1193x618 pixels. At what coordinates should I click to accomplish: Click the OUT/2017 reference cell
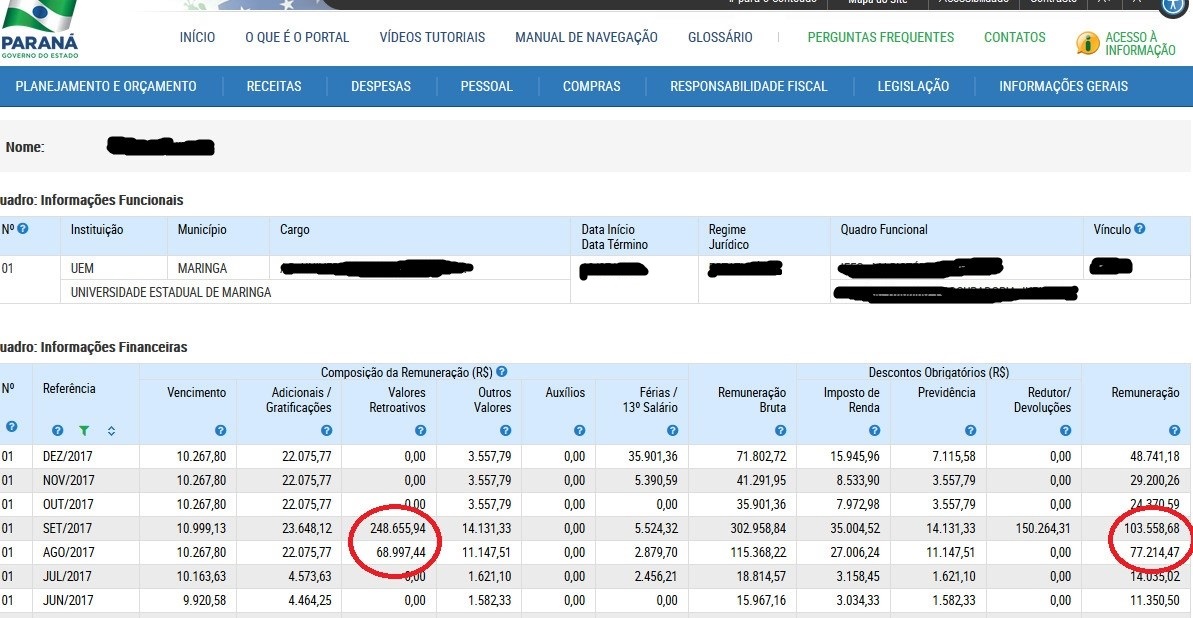click(x=68, y=505)
